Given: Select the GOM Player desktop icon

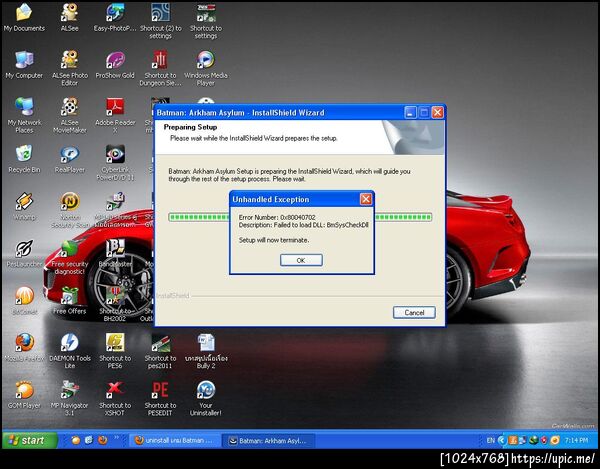Looking at the screenshot, I should 24,394.
